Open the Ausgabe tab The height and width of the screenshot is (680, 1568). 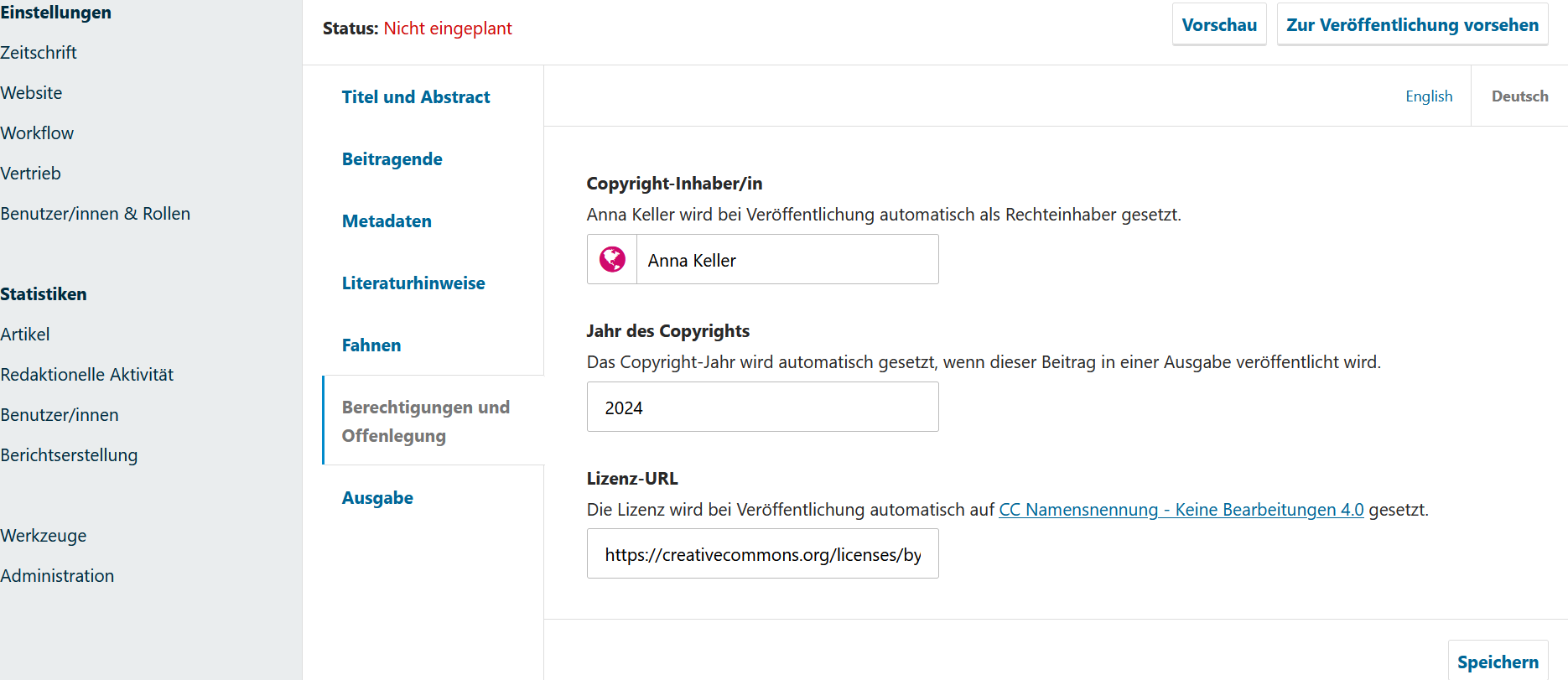377,498
